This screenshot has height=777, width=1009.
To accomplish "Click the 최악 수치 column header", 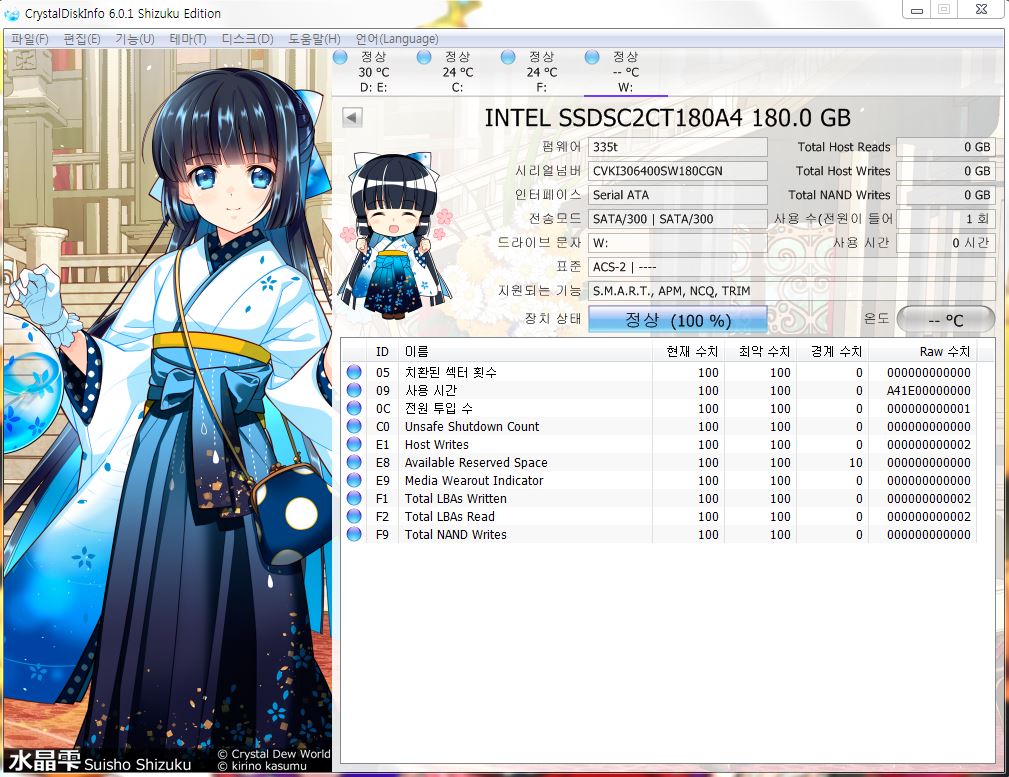I will pos(761,351).
